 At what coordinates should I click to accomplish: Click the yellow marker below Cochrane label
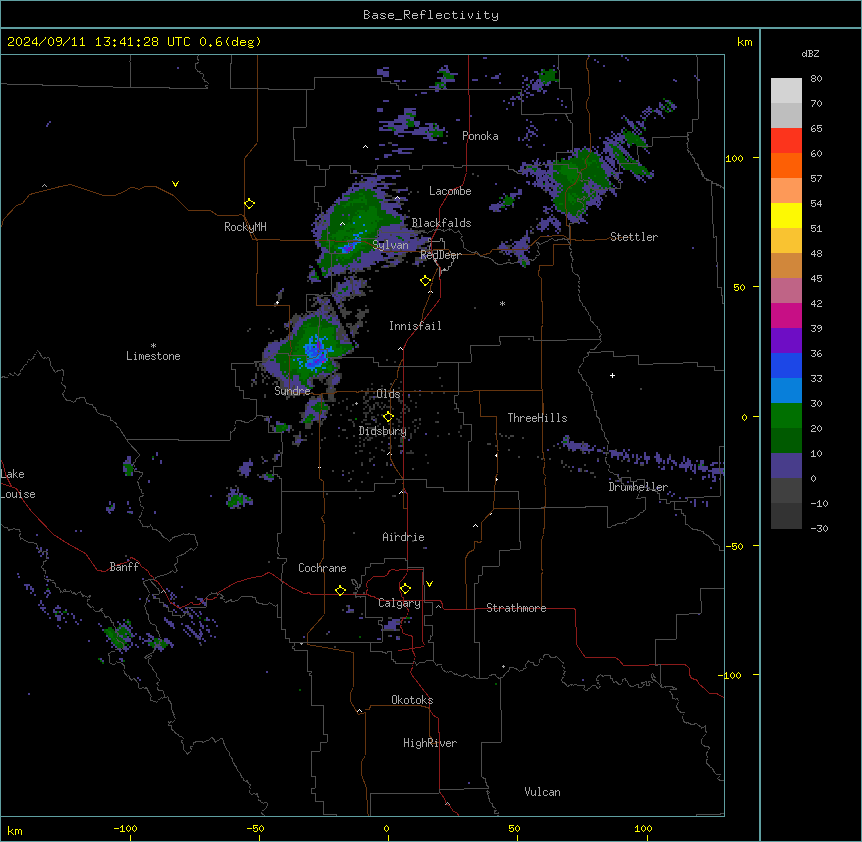coord(340,590)
